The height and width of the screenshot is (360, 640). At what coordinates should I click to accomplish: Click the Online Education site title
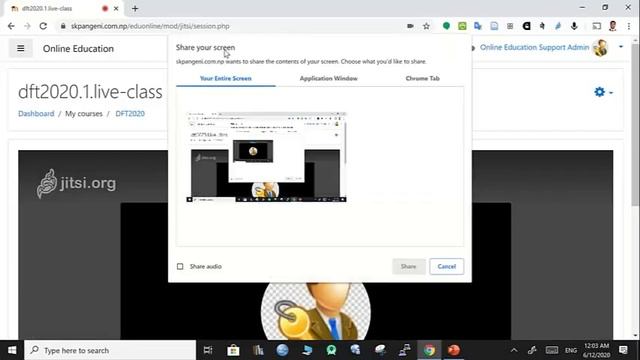[x=78, y=49]
